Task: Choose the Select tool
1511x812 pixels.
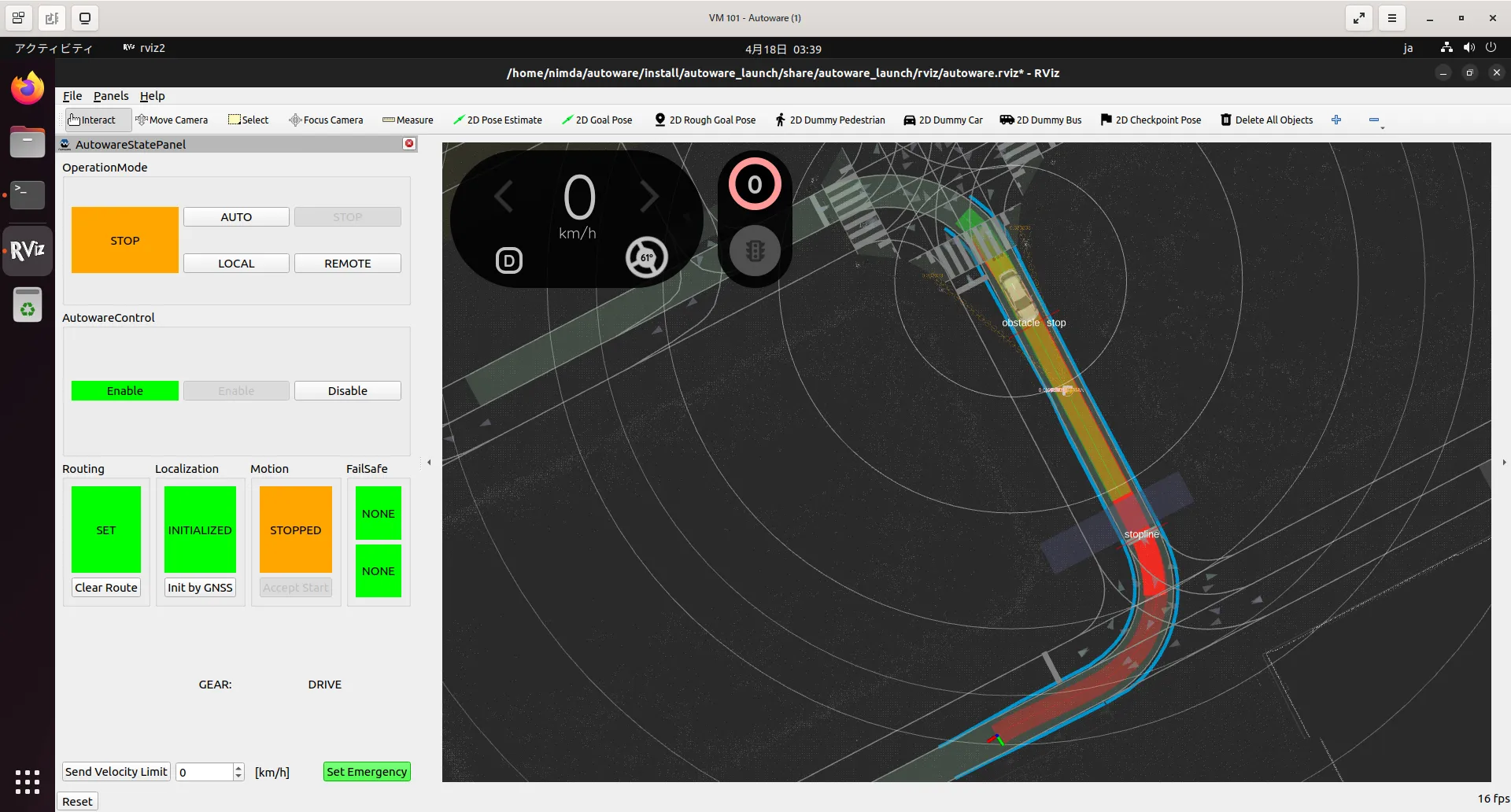Action: (248, 120)
